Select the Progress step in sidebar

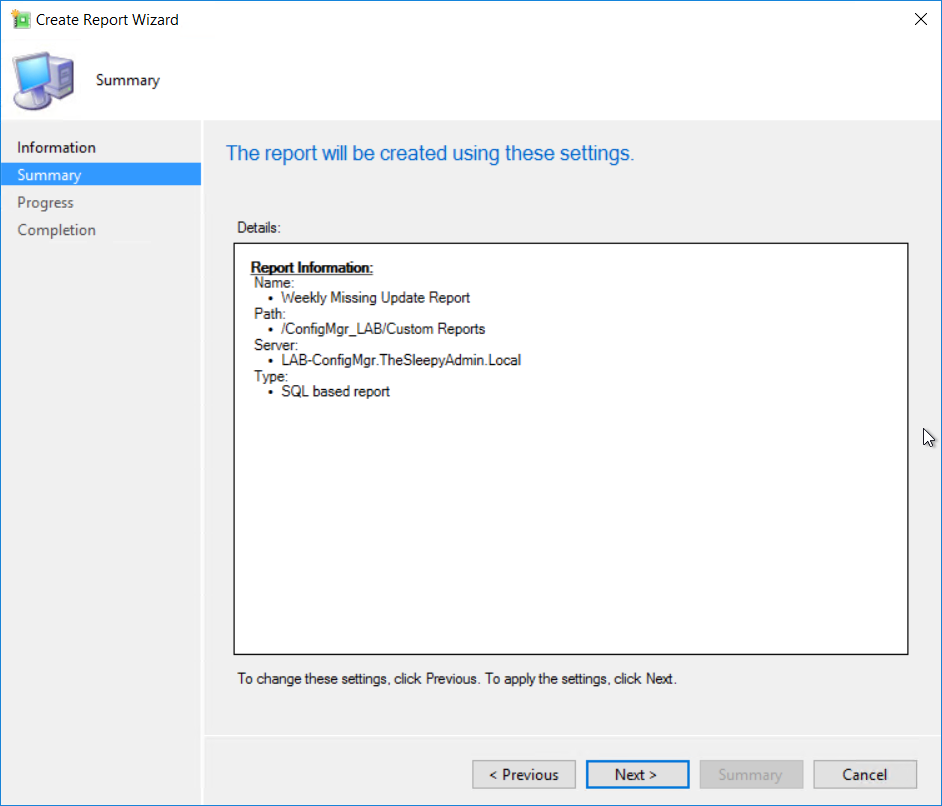pos(46,202)
